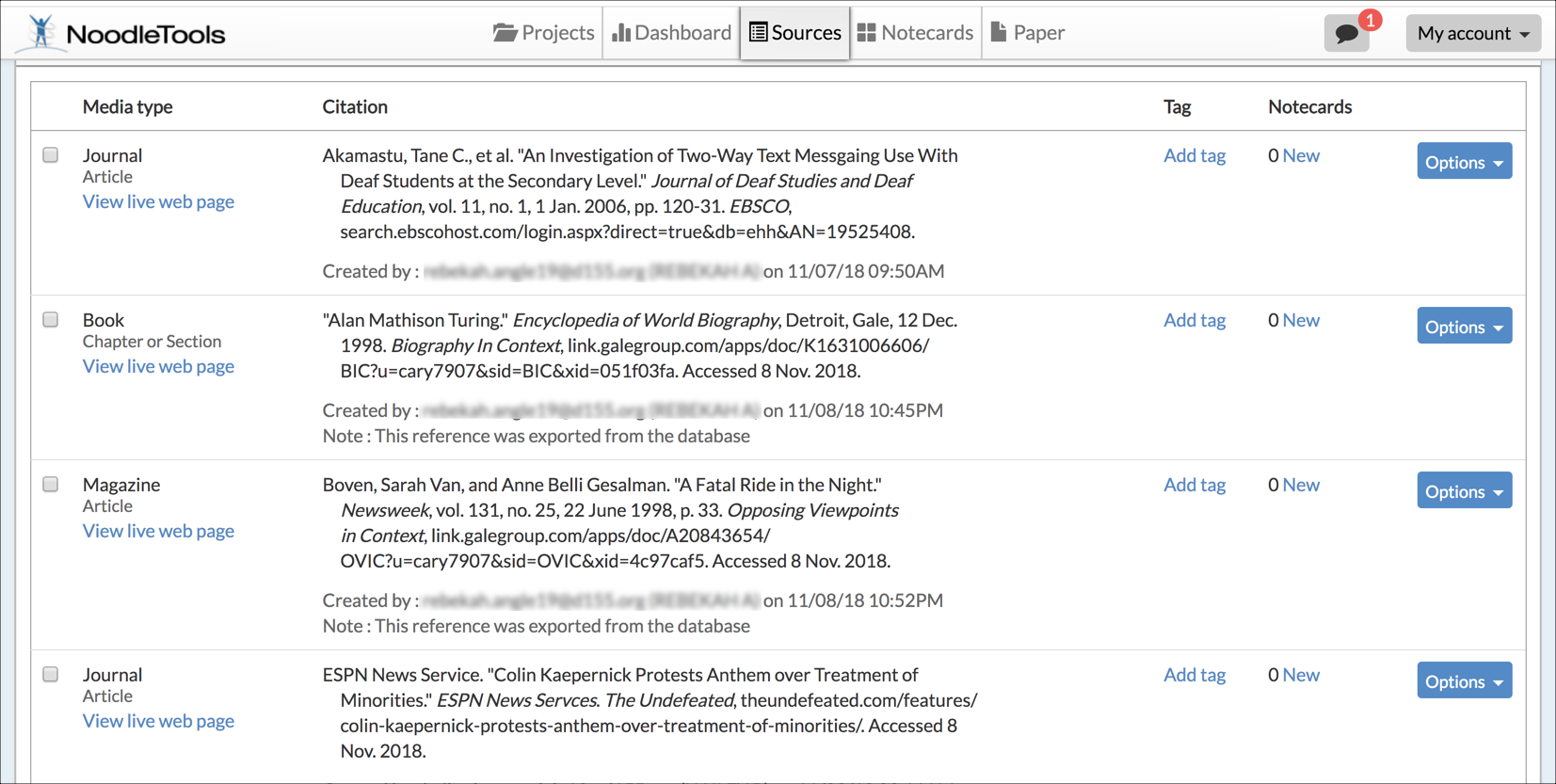Open the Paper document icon
The image size is (1556, 784).
[999, 33]
